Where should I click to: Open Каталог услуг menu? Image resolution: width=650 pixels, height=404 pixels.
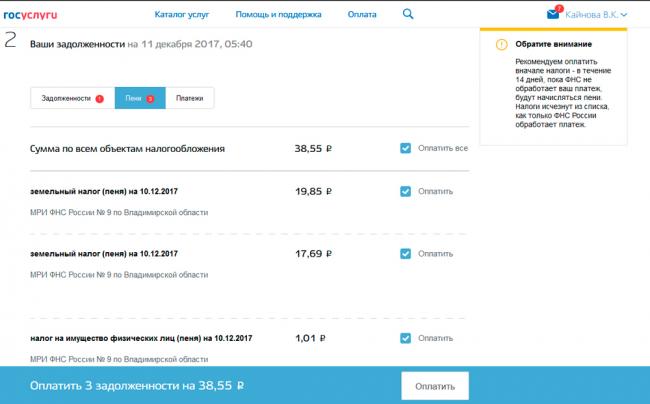tap(182, 15)
